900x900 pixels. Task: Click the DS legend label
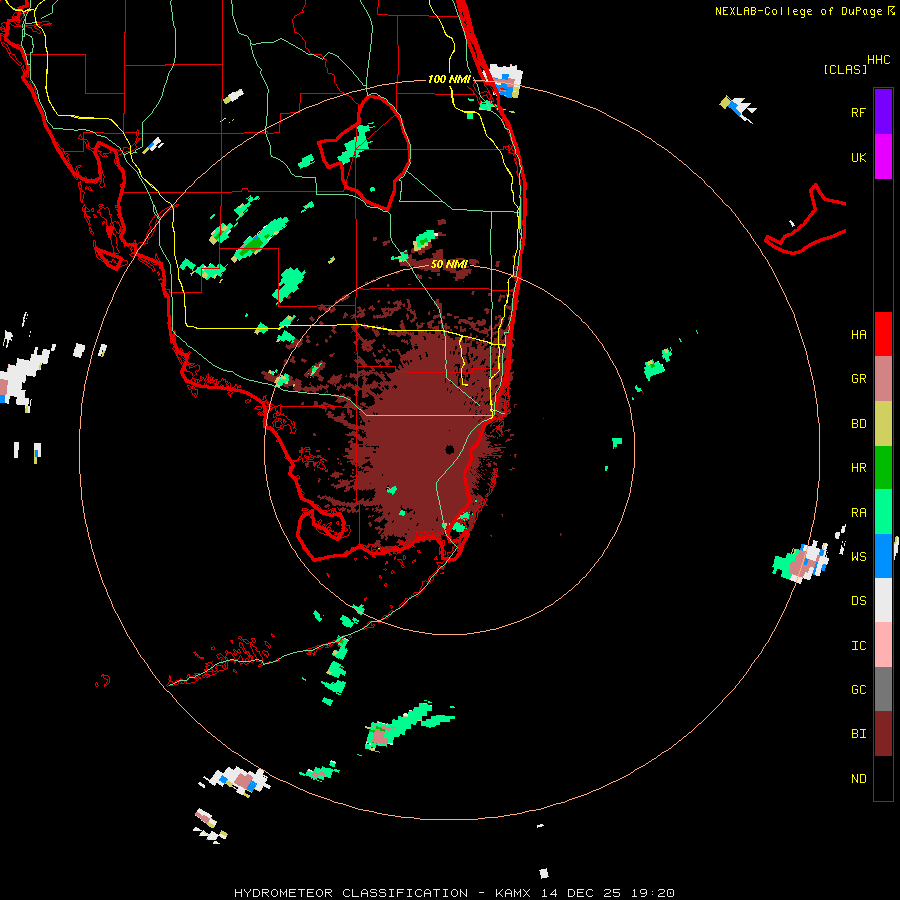[858, 601]
